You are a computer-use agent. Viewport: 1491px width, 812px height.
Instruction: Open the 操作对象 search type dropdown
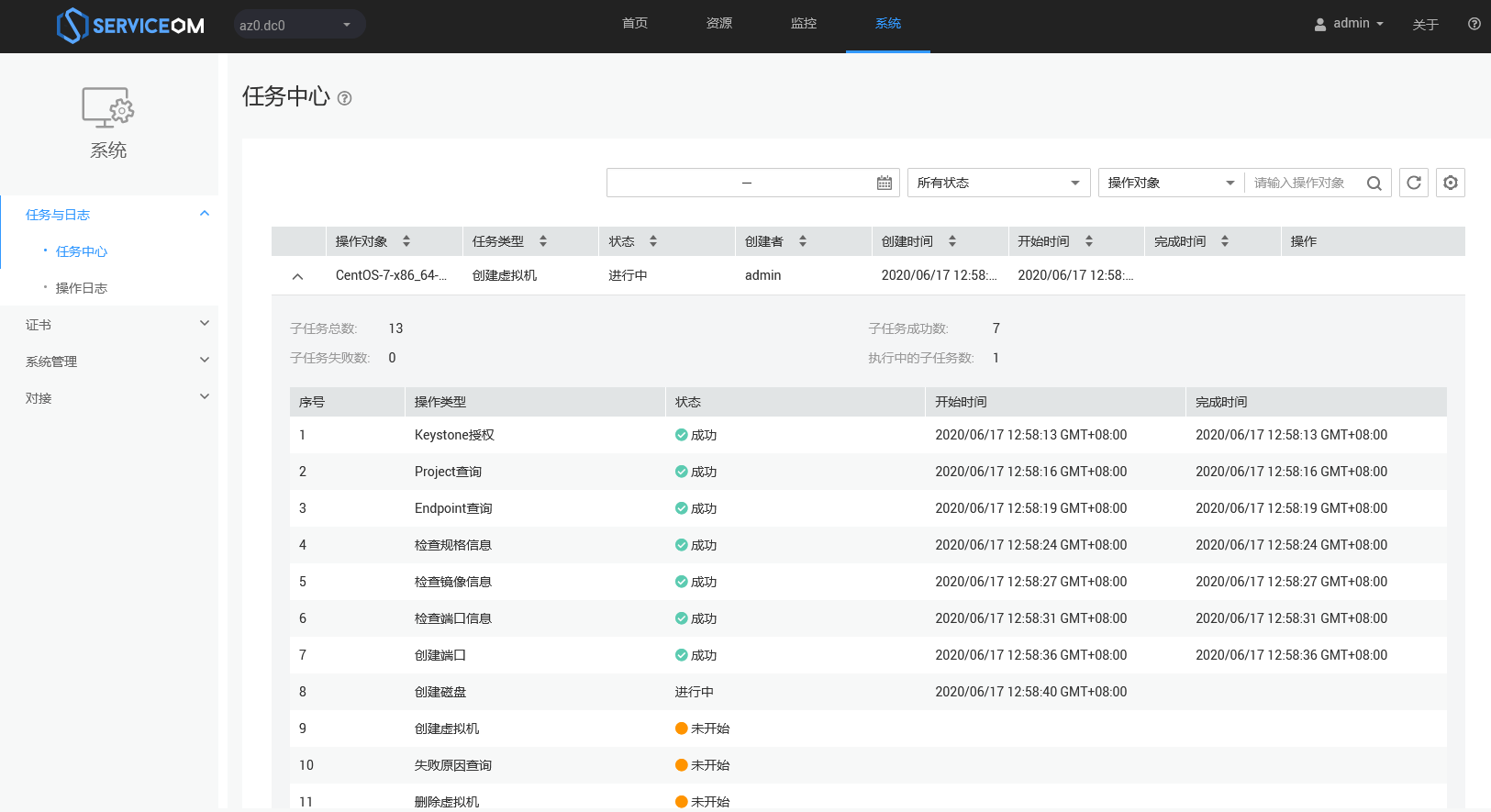pos(1172,183)
